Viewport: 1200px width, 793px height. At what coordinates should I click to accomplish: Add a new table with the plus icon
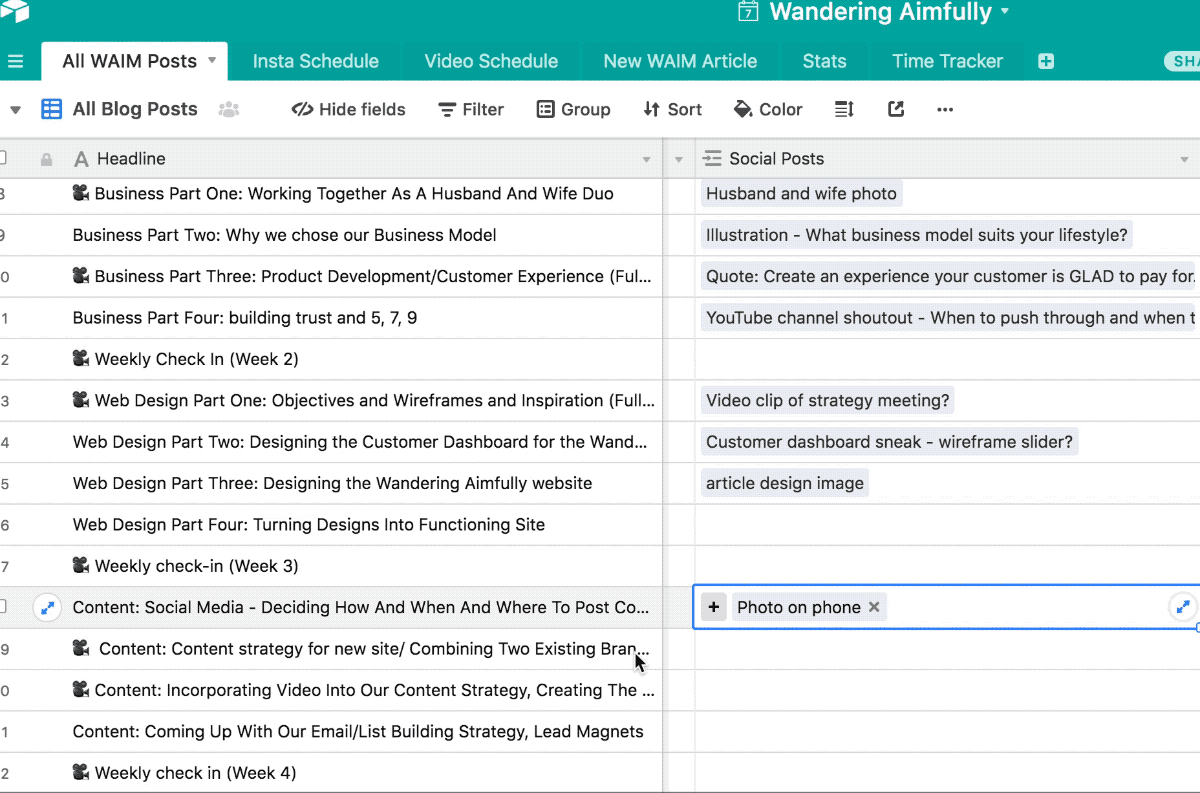tap(1046, 61)
